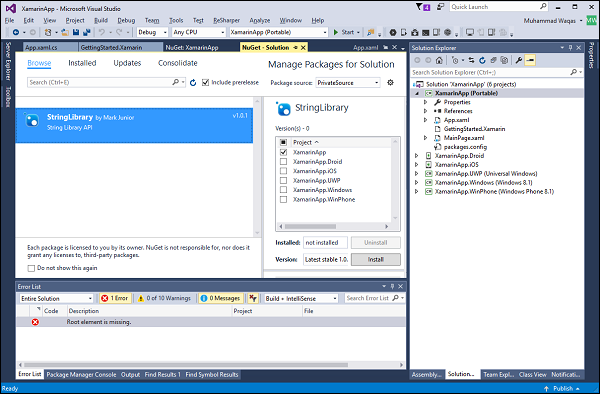Image resolution: width=600 pixels, height=394 pixels.
Task: Check the XamarinApp.WinPhone project checkbox
Action: coord(284,199)
